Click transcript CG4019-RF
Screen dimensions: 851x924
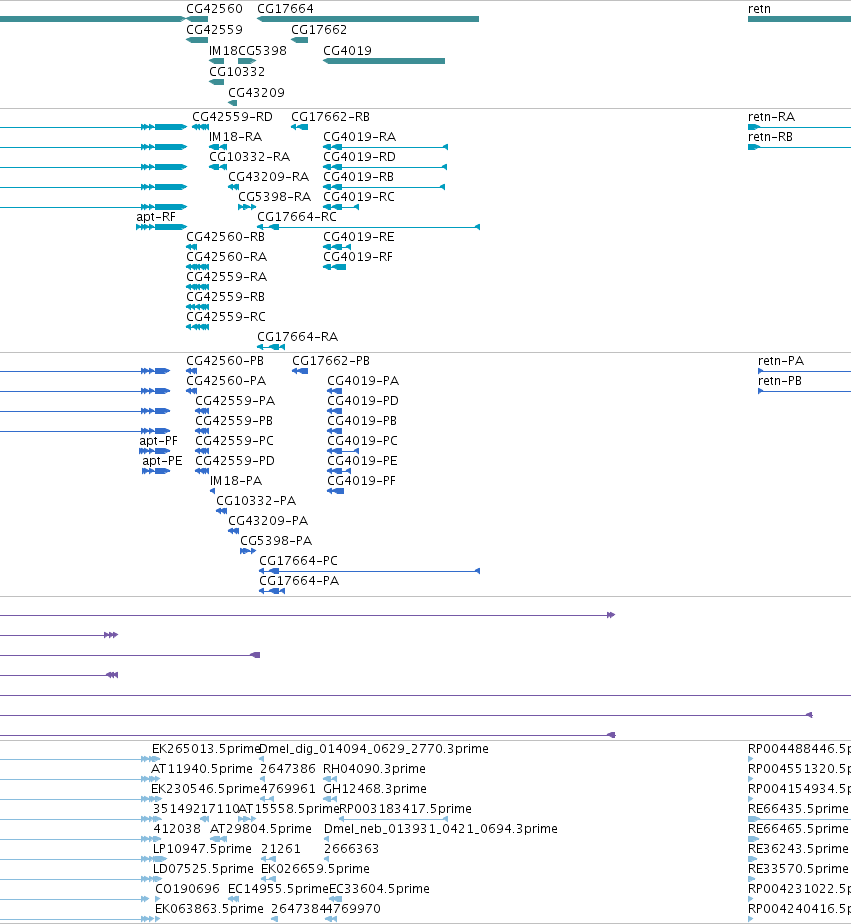pos(358,257)
